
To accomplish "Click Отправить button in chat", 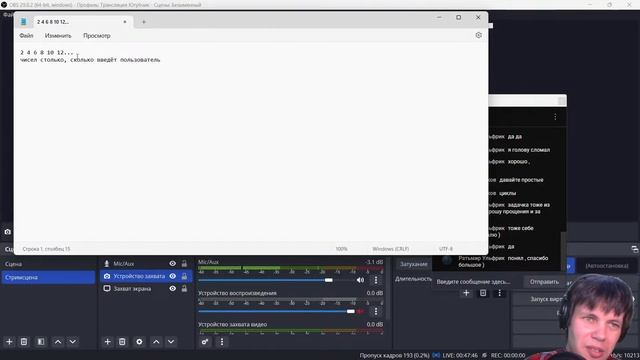I will point(544,282).
